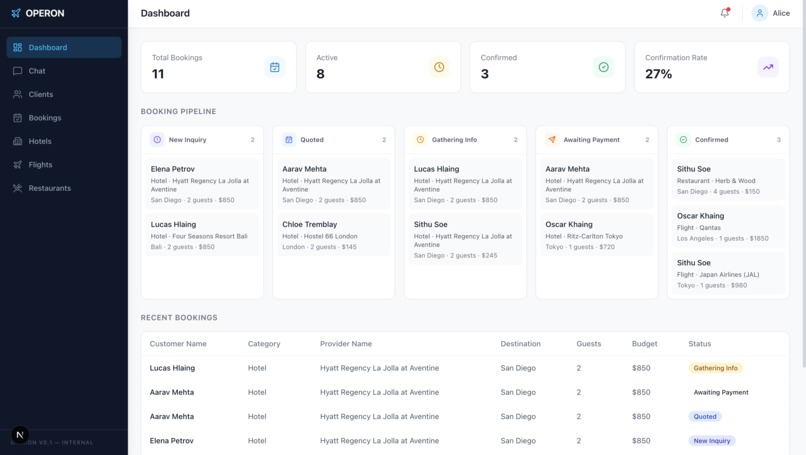This screenshot has width=806, height=455.
Task: Click the Status column header
Action: [700, 343]
